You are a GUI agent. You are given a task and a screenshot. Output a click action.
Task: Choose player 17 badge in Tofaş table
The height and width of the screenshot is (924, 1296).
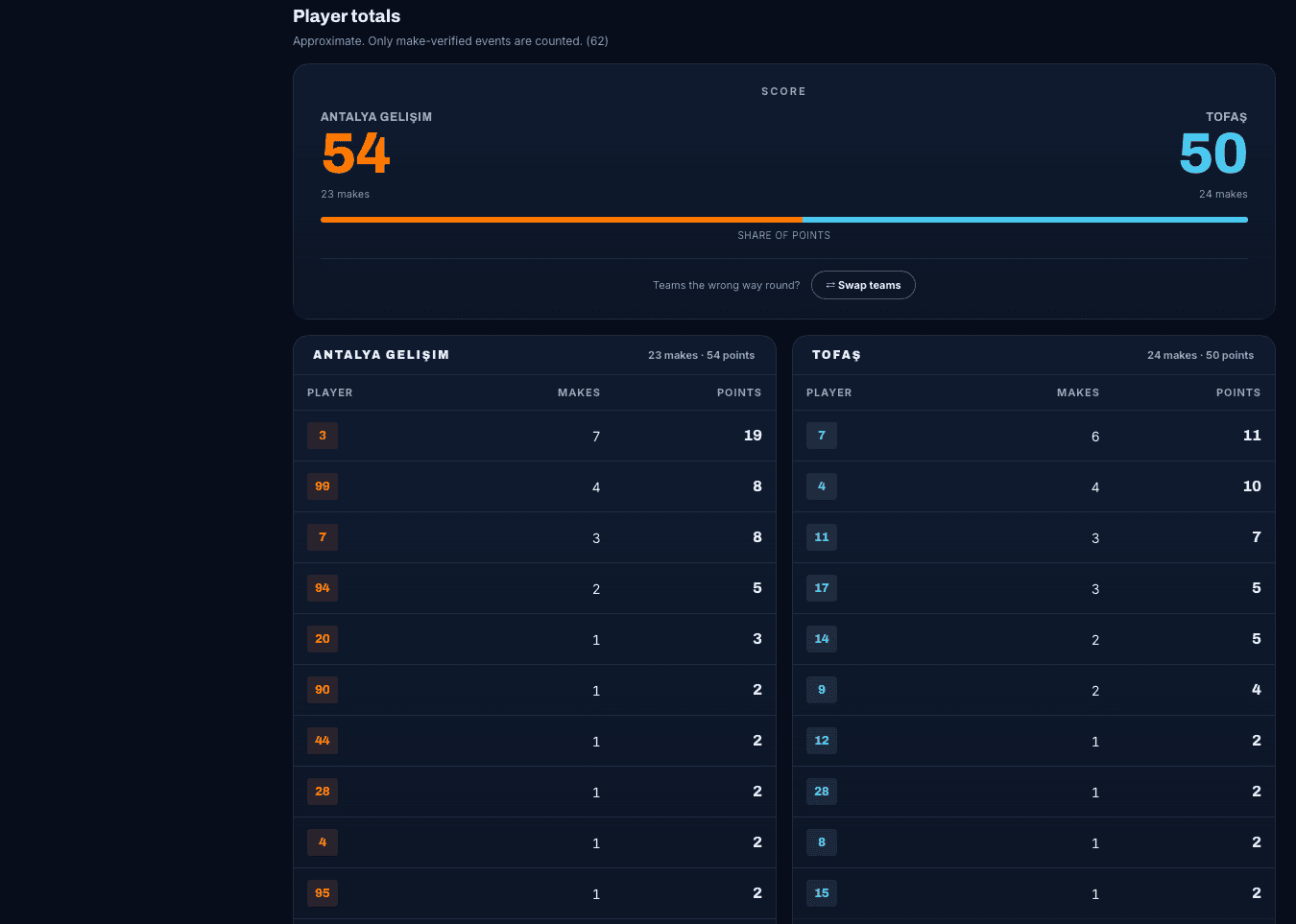(822, 588)
